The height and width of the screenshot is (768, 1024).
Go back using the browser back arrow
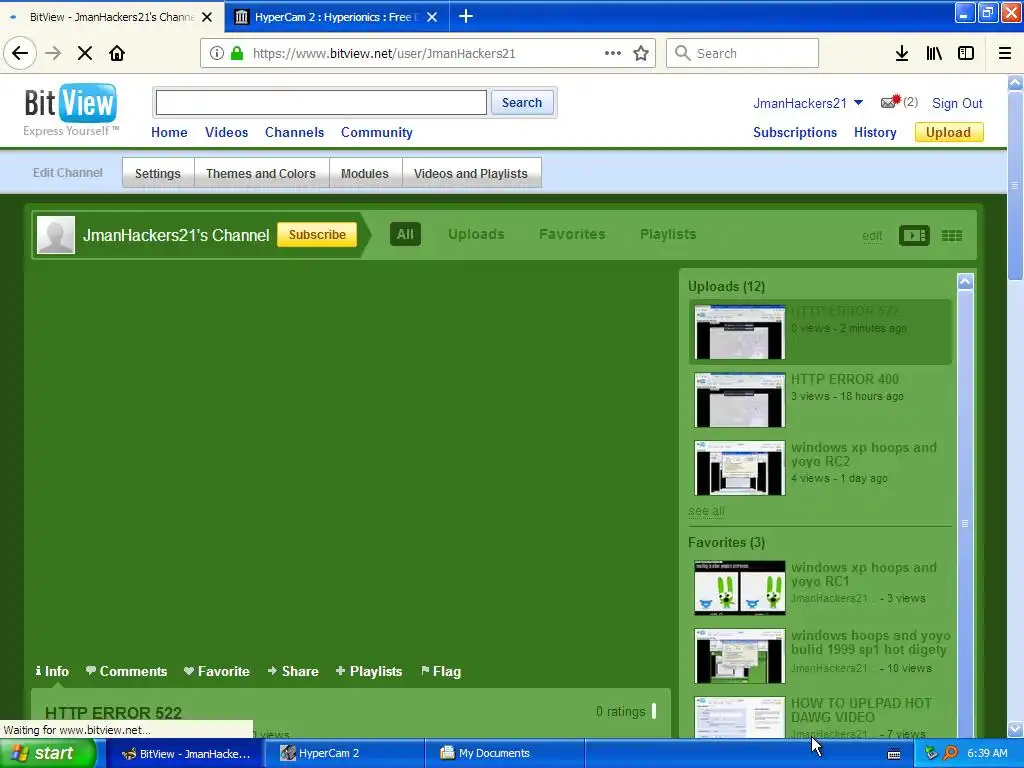tap(20, 53)
